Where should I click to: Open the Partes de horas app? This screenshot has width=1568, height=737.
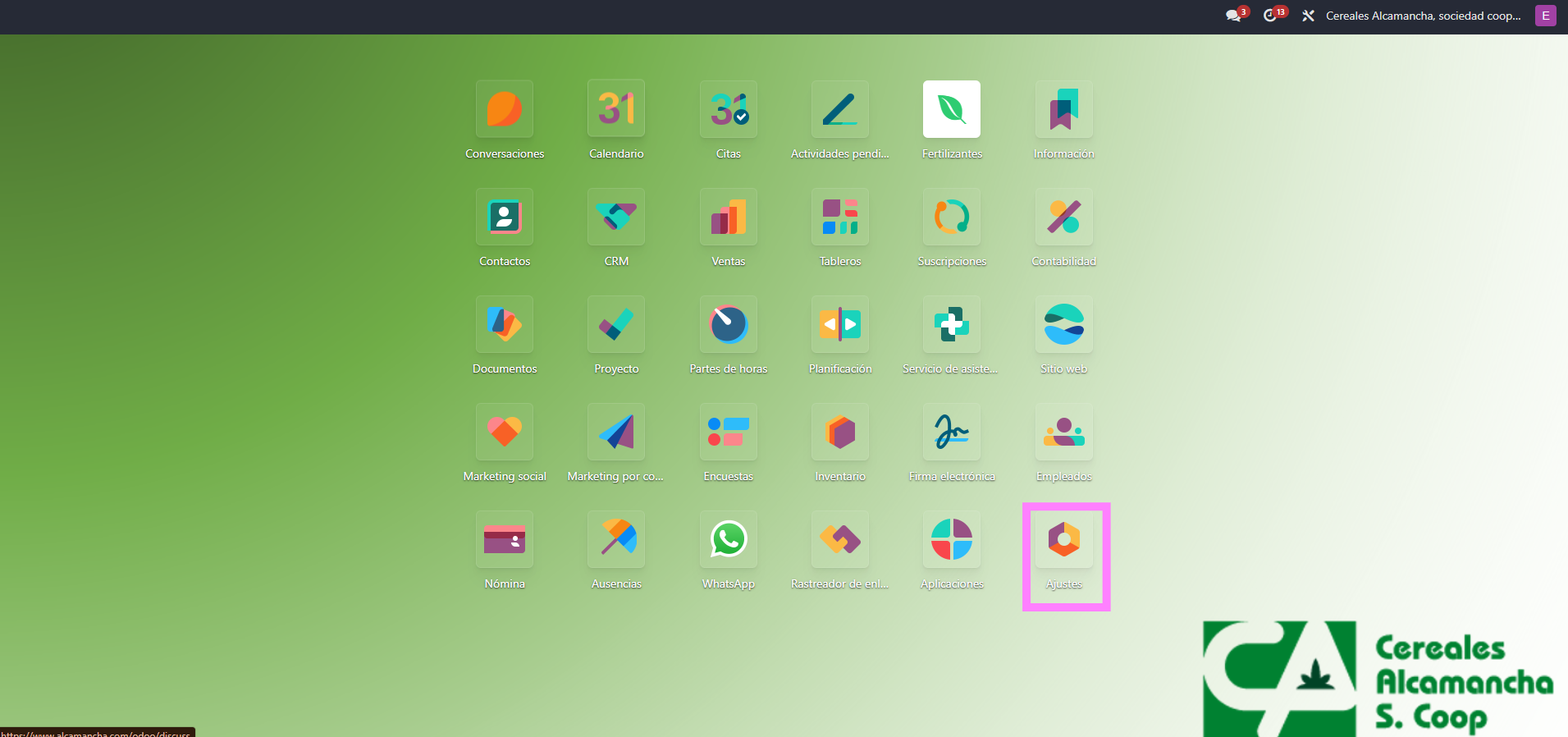[728, 324]
